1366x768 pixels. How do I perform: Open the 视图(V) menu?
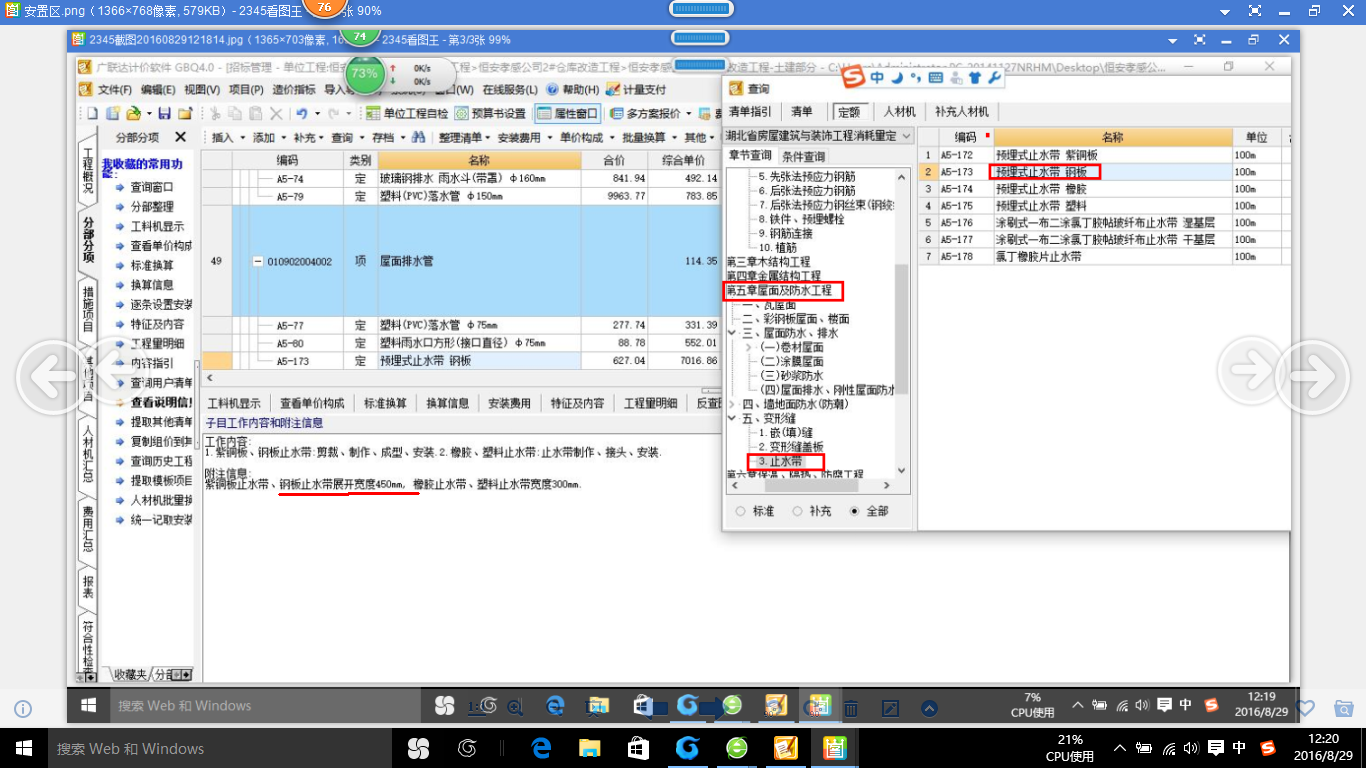tap(202, 90)
